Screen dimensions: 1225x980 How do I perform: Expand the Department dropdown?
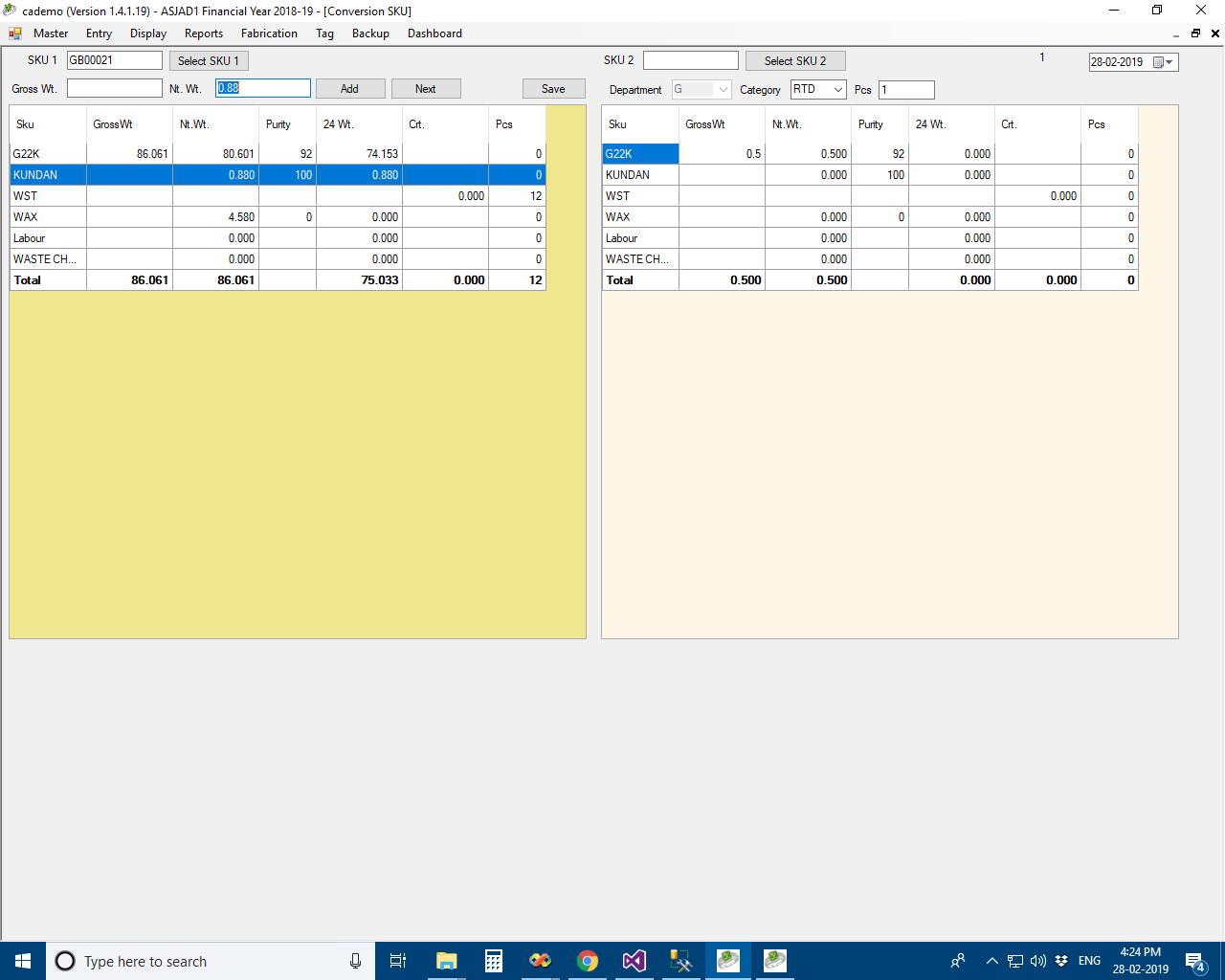pyautogui.click(x=723, y=90)
